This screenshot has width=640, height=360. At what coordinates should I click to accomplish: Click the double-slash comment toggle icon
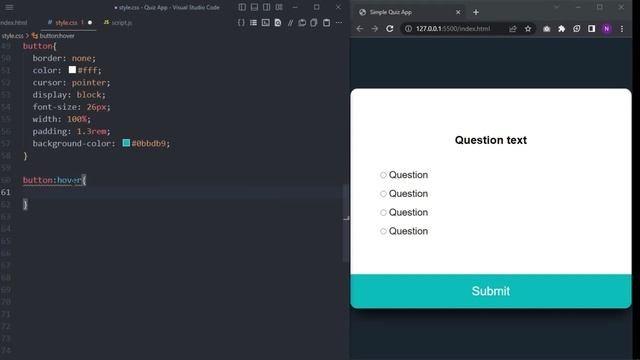(x=290, y=22)
